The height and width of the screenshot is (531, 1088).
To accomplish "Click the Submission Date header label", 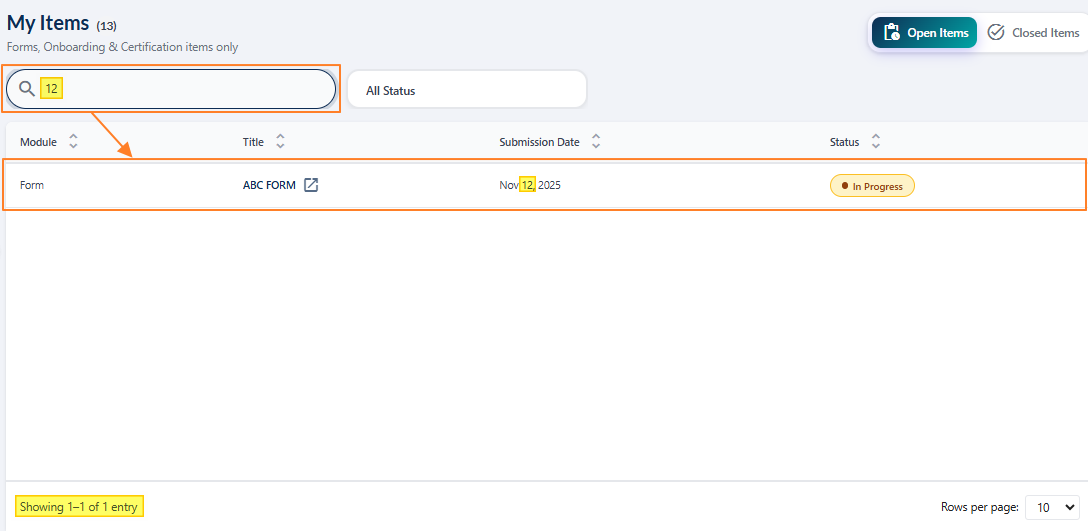I will click(x=539, y=142).
